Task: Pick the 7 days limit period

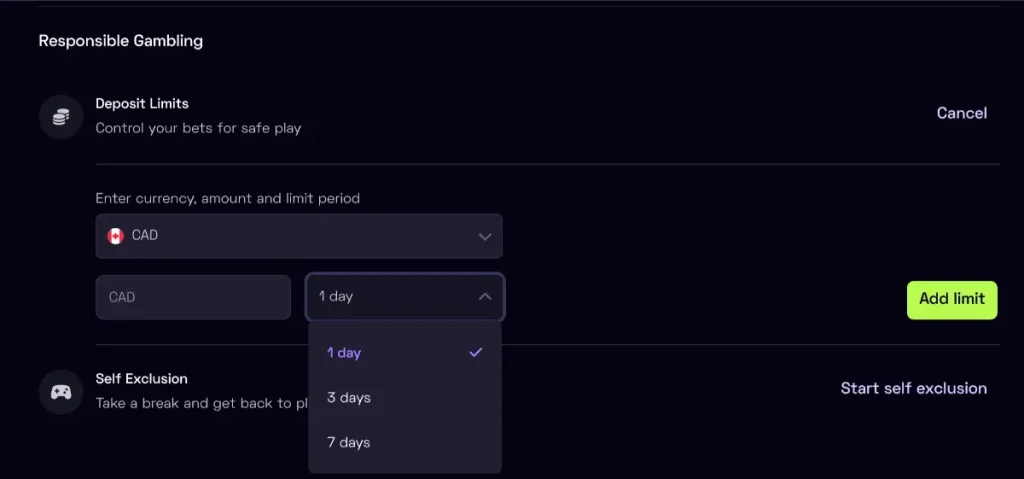Action: (x=349, y=443)
